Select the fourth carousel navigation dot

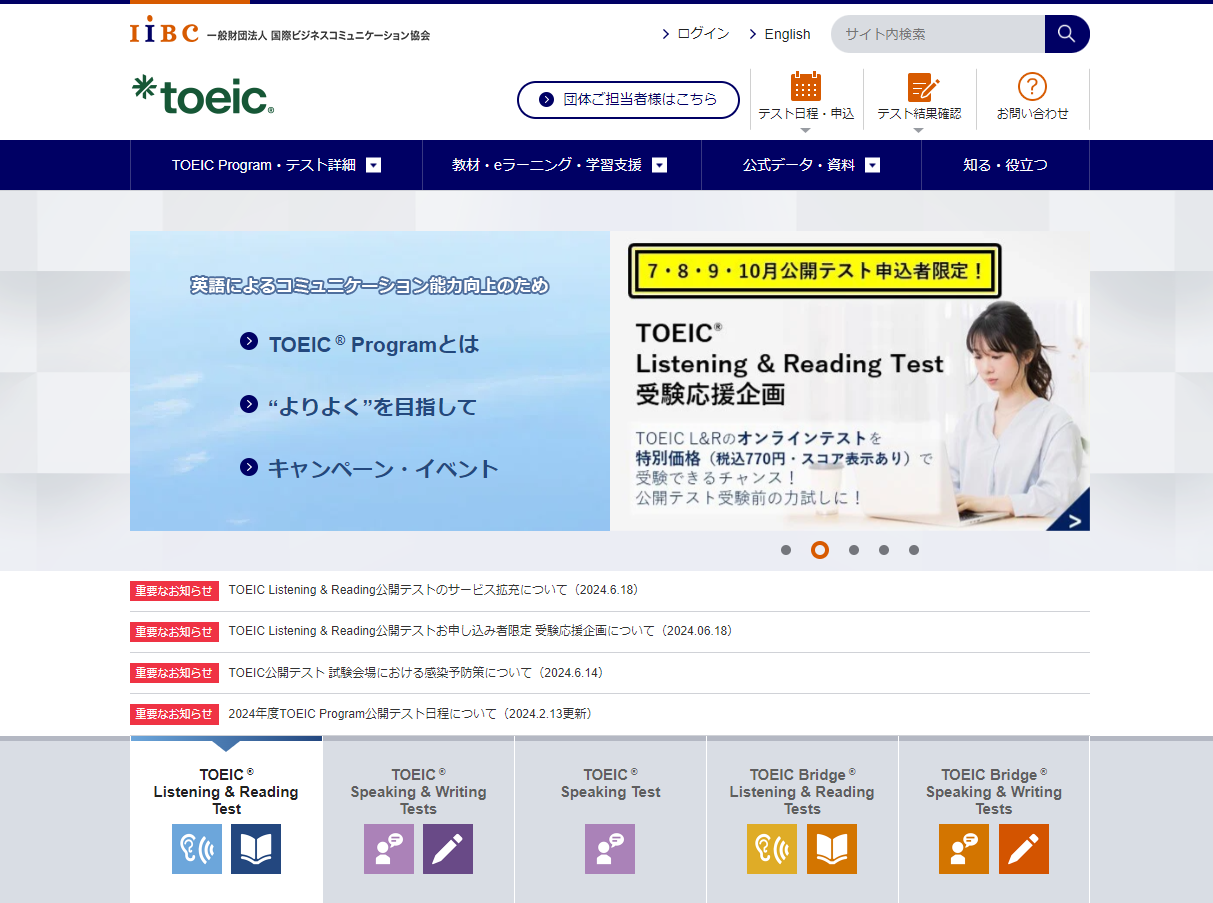[x=884, y=549]
